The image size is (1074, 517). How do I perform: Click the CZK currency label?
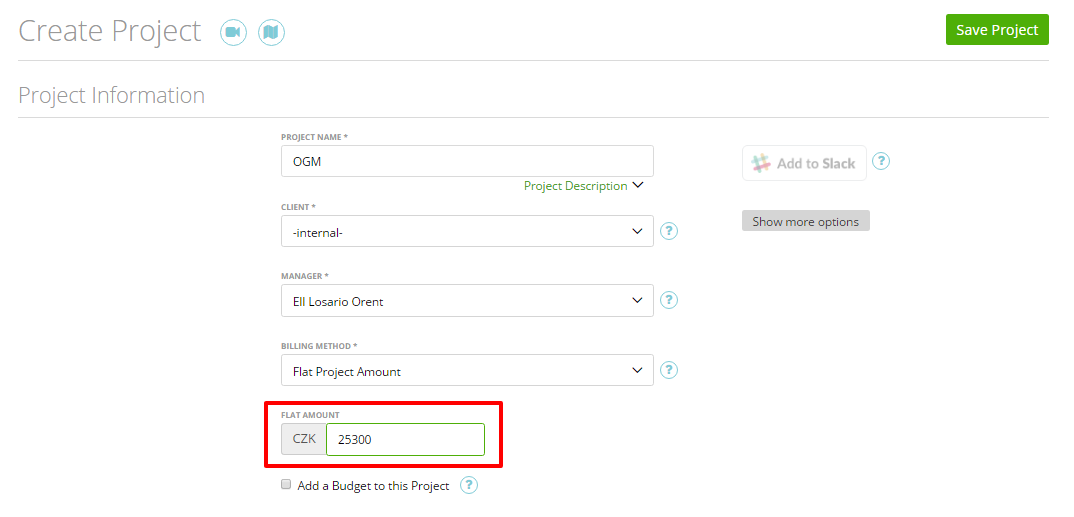304,439
